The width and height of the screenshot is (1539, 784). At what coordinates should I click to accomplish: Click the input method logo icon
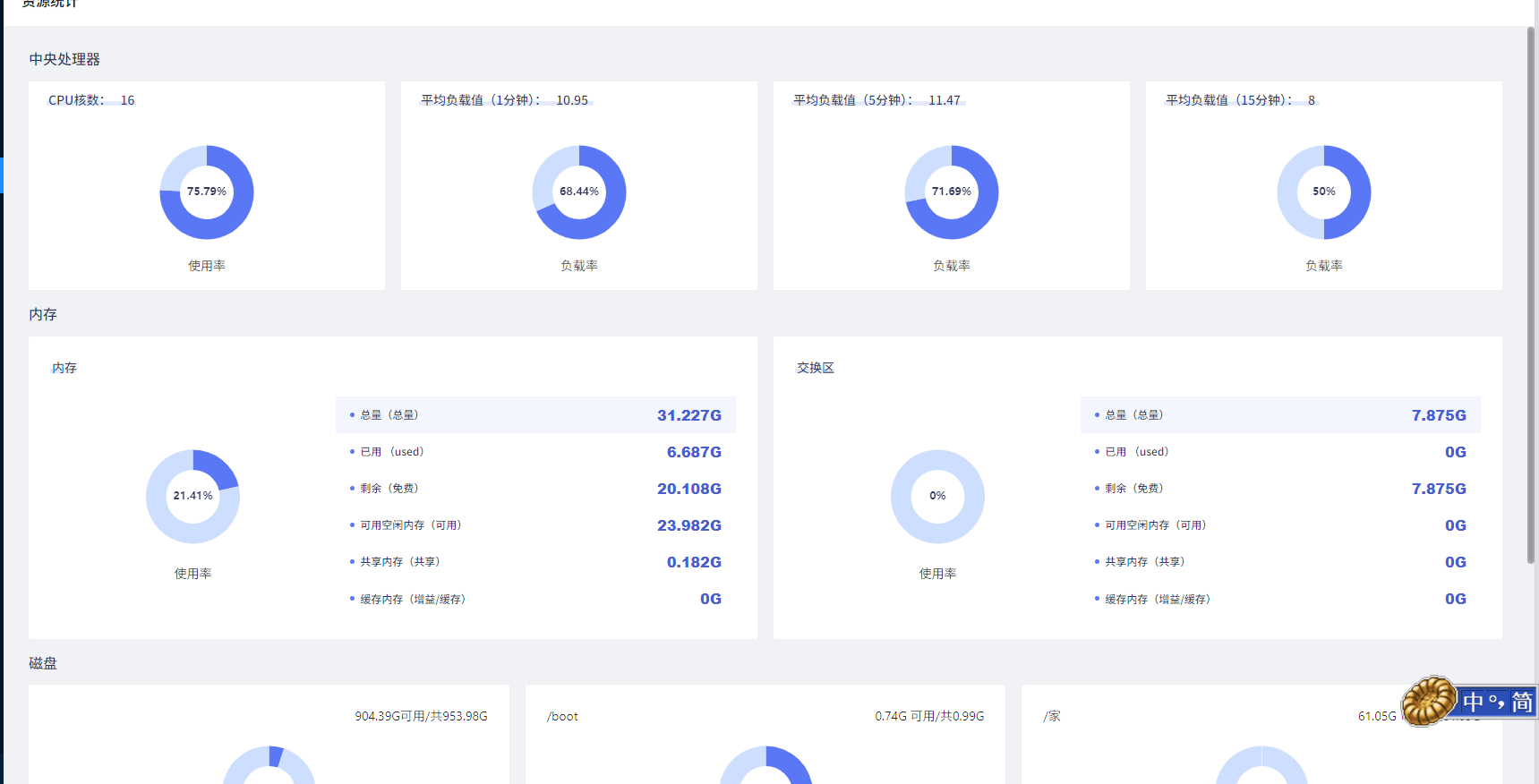coord(1429,700)
